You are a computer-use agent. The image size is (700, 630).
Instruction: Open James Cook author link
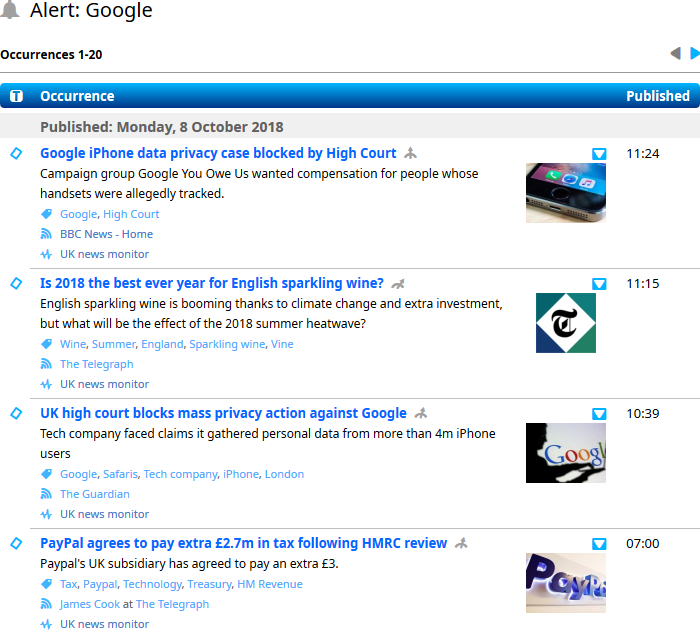(x=90, y=604)
